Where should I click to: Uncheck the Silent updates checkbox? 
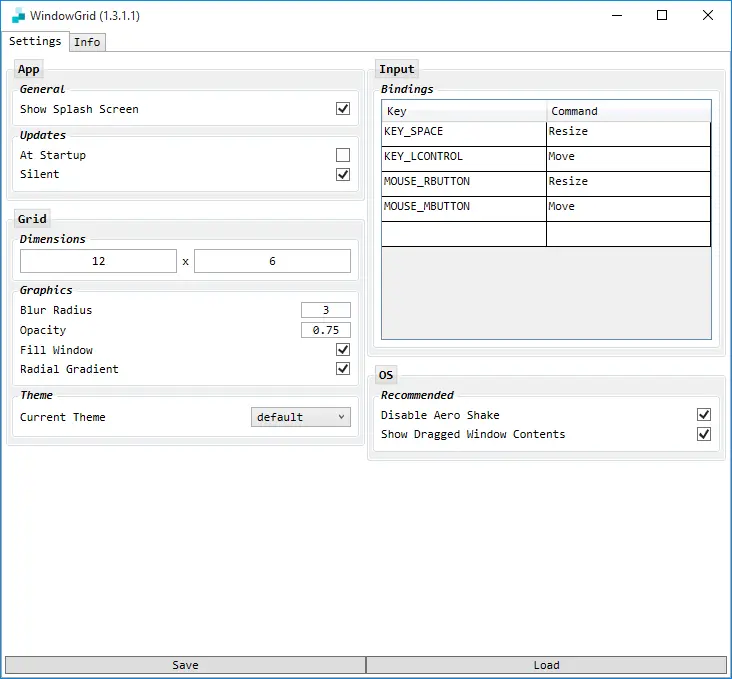click(343, 174)
